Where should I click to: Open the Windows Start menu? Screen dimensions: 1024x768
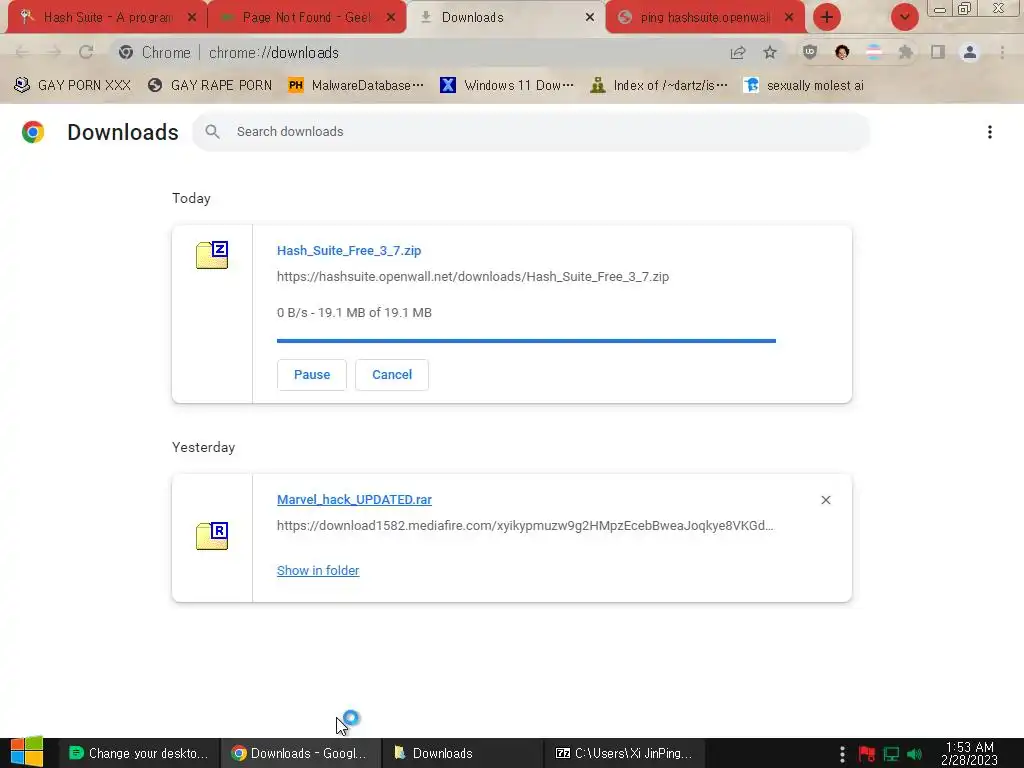[x=27, y=752]
